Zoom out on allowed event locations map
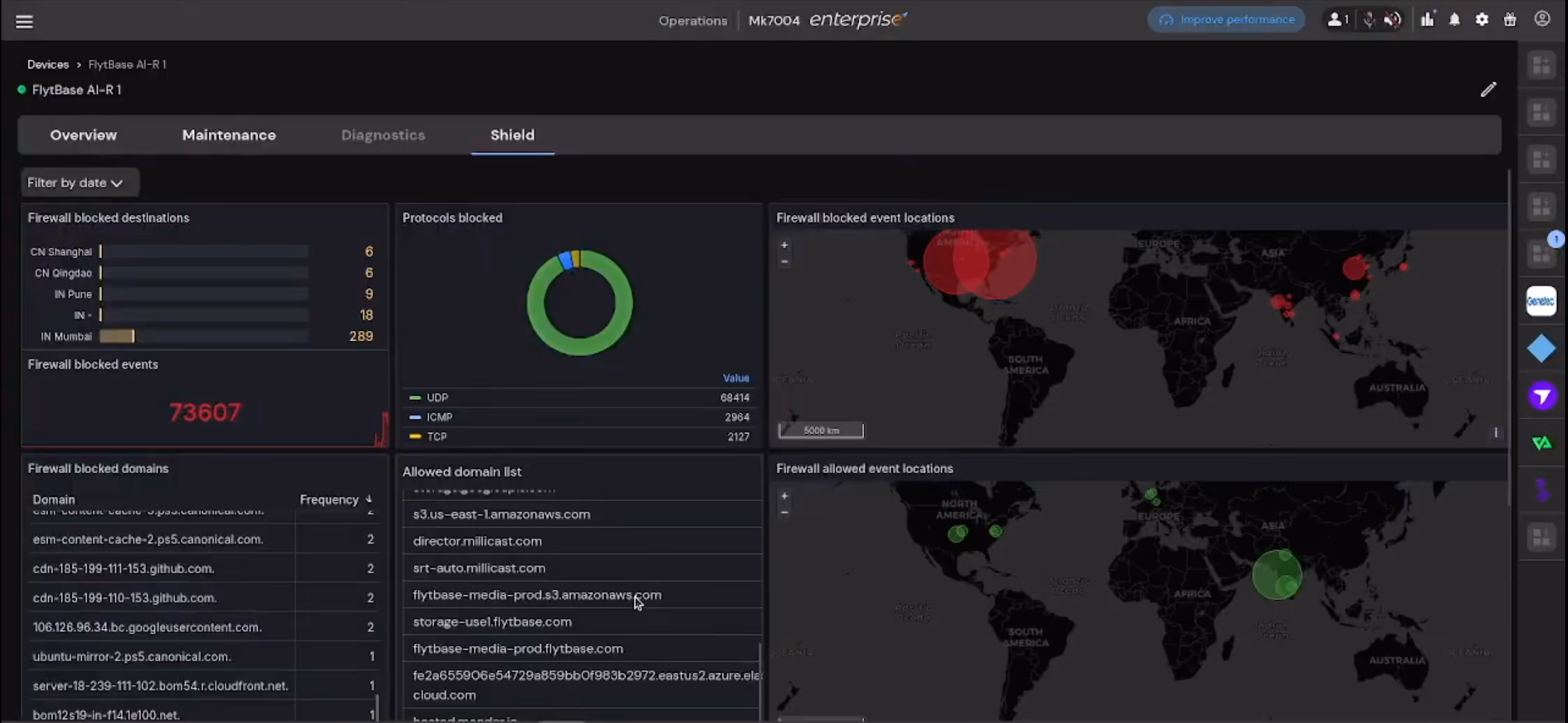The width and height of the screenshot is (1568, 723). [x=785, y=512]
